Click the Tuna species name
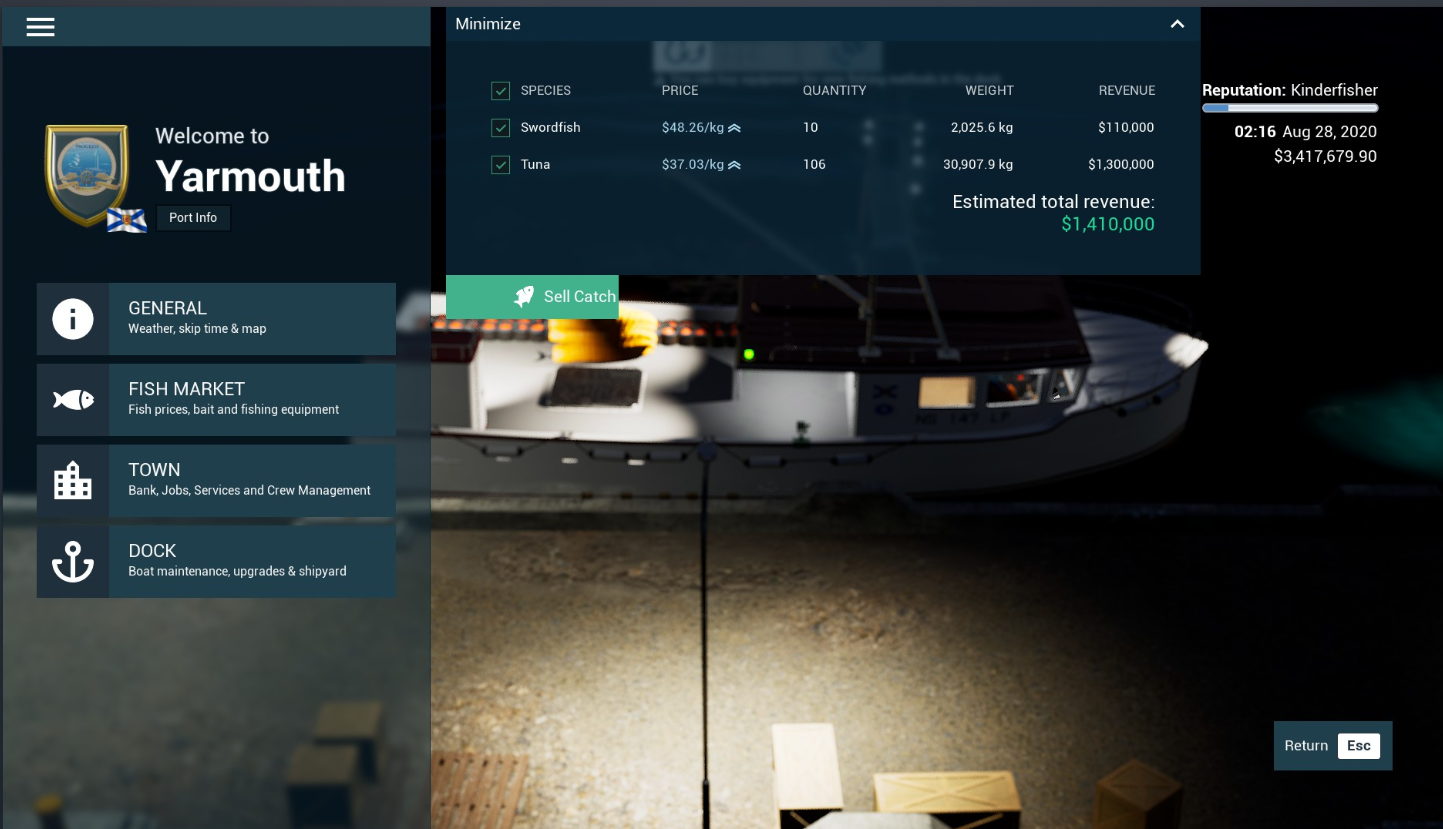Image resolution: width=1443 pixels, height=829 pixels. [535, 165]
